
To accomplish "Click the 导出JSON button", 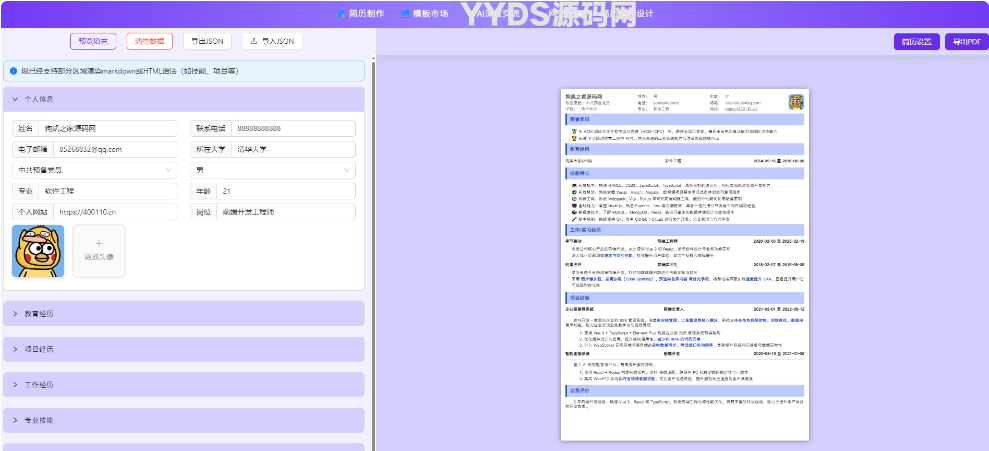I will tap(207, 41).
